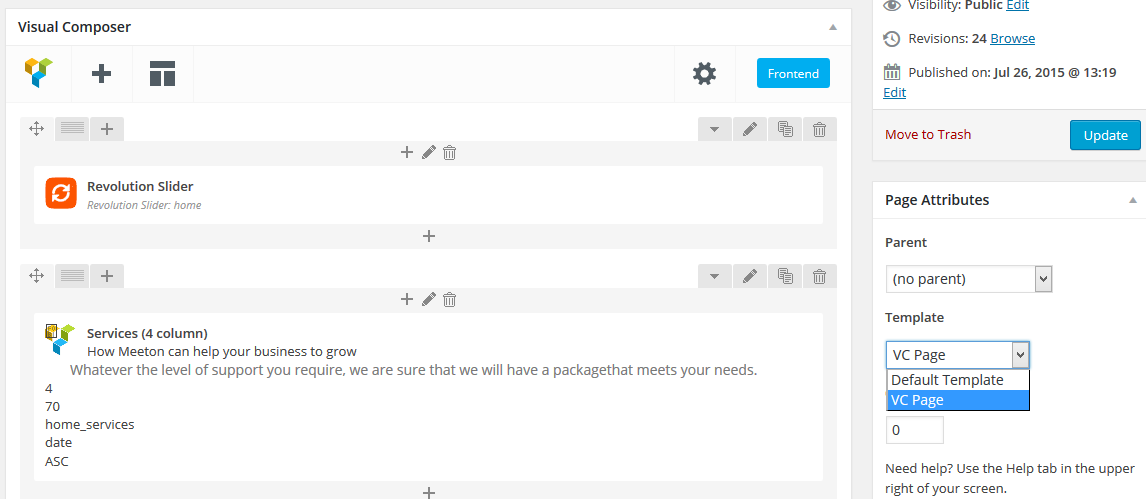Screen dimensions: 1146x499
Task: Move the page to Trash
Action: tap(928, 135)
